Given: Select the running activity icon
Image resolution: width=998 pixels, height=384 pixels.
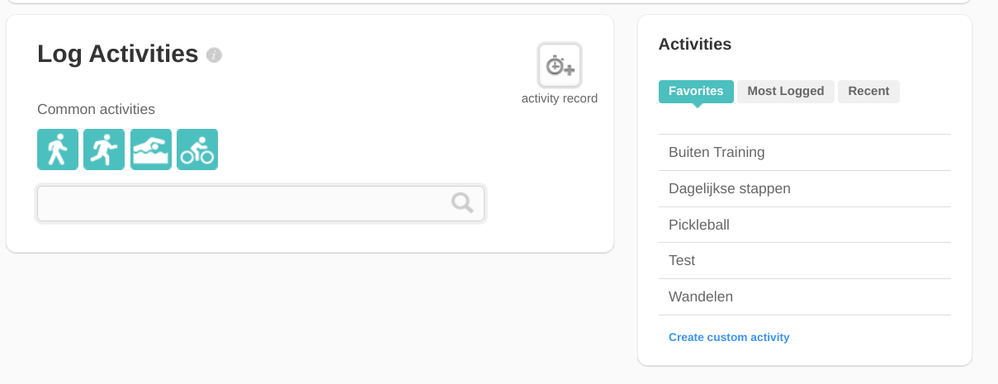Looking at the screenshot, I should [104, 150].
